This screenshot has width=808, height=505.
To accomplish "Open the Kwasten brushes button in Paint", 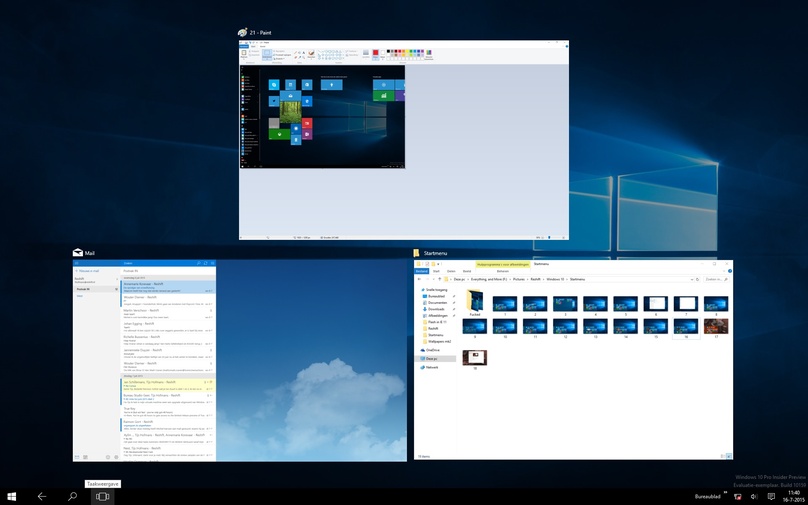I will [311, 54].
